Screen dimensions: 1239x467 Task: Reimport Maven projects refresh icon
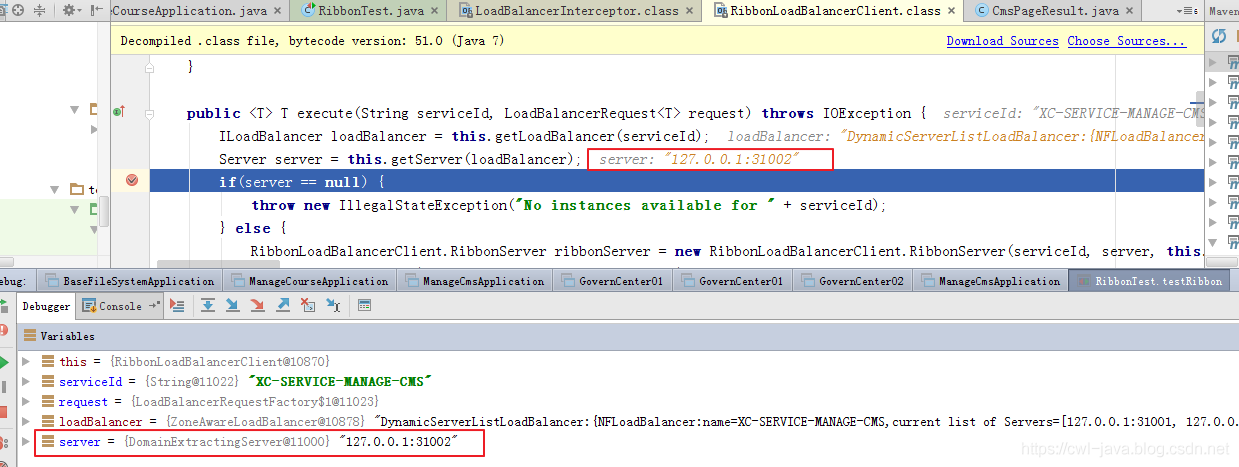[1219, 36]
